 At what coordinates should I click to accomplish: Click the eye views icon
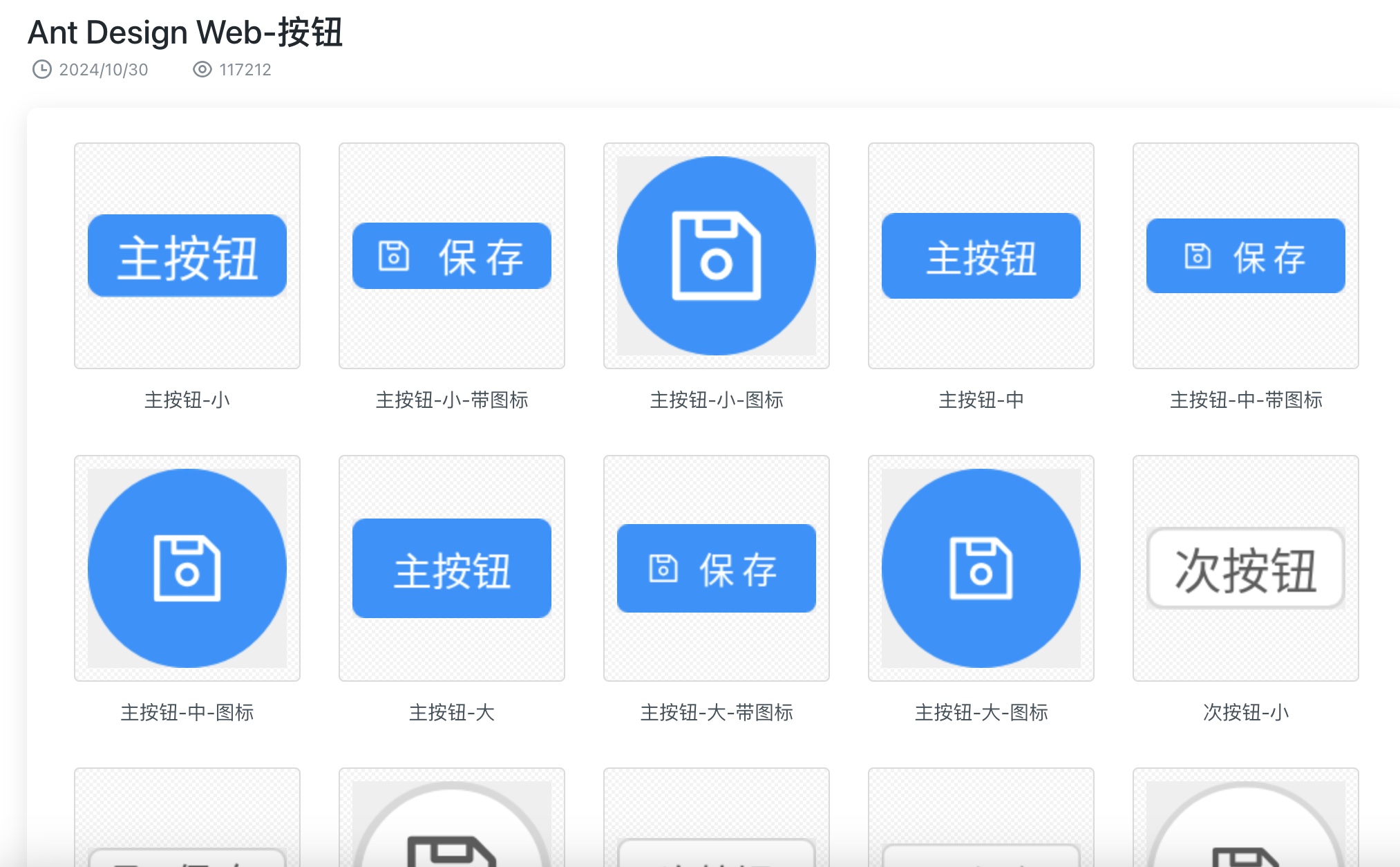pos(202,69)
